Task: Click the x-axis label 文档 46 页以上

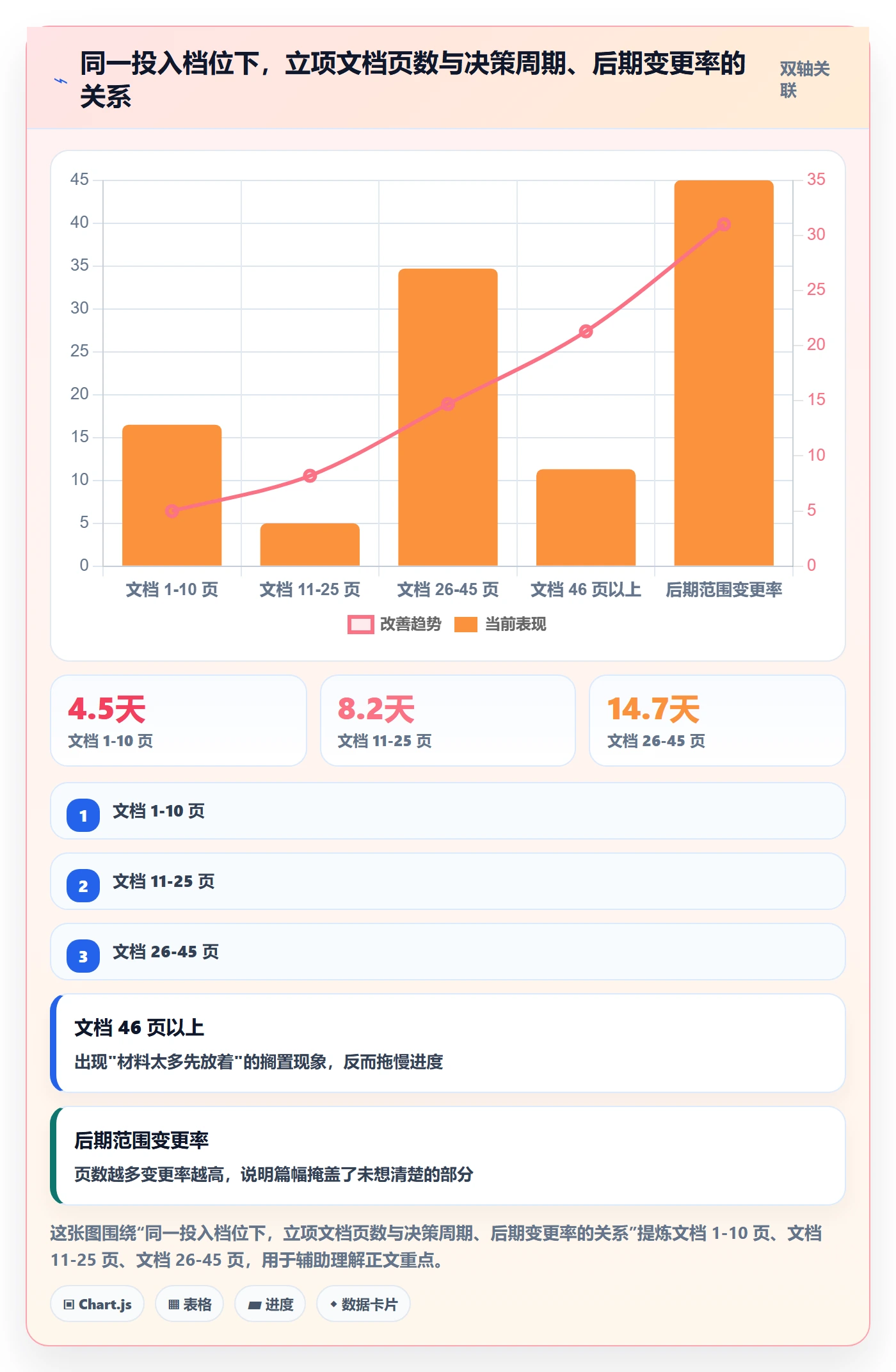Action: click(x=586, y=589)
